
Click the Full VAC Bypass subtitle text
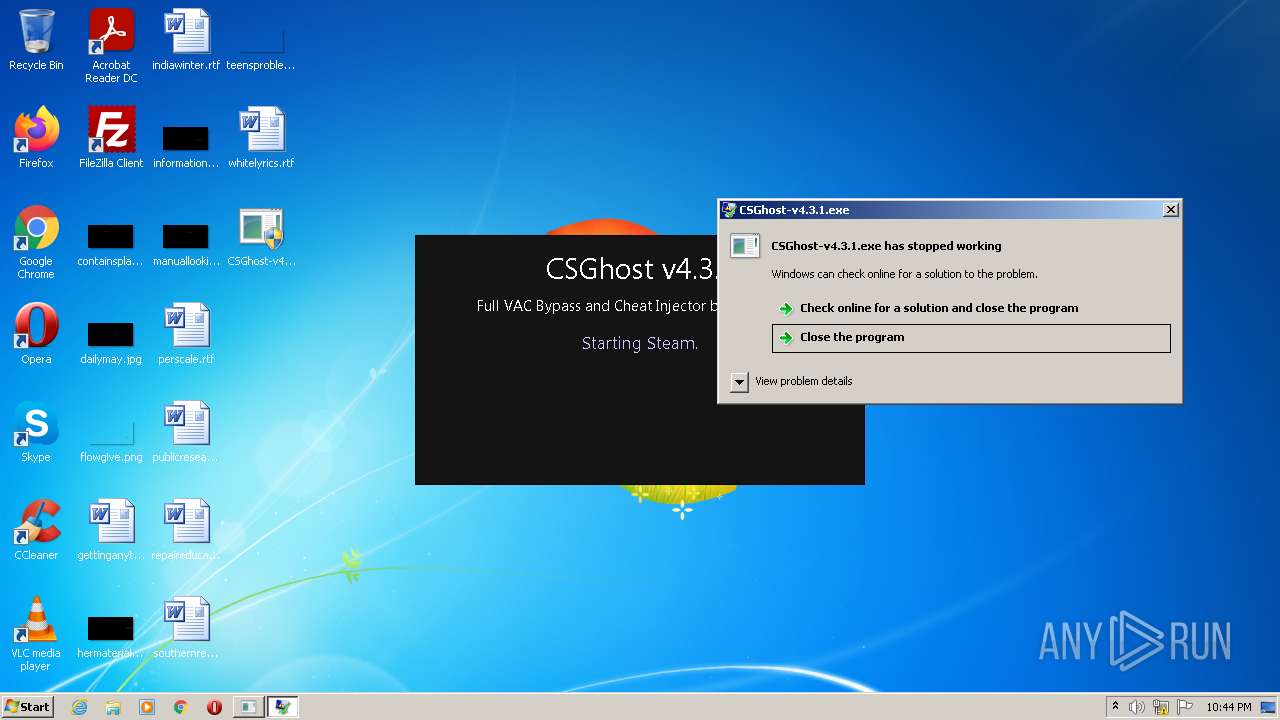(x=597, y=306)
